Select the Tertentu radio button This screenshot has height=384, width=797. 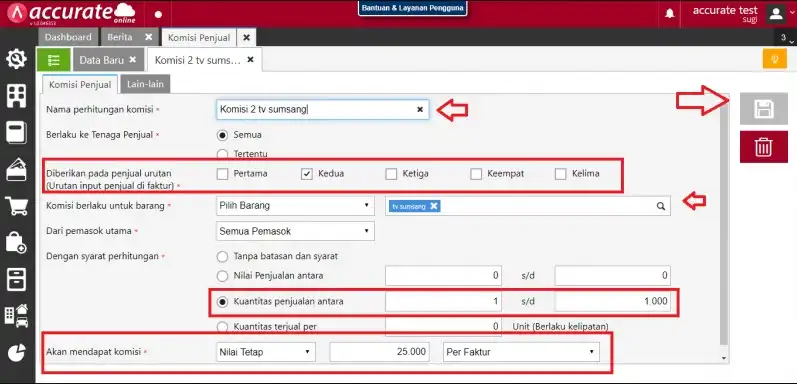(222, 154)
